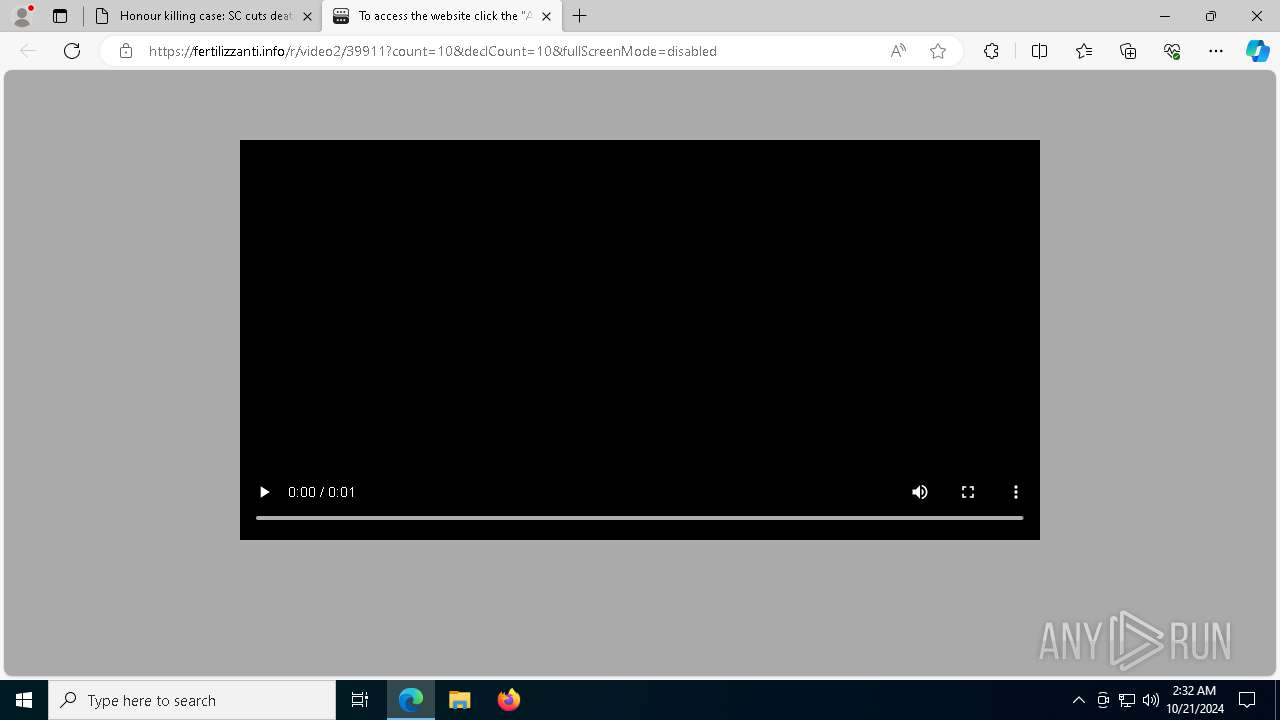Open a new tab
This screenshot has width=1280, height=720.
coord(580,16)
